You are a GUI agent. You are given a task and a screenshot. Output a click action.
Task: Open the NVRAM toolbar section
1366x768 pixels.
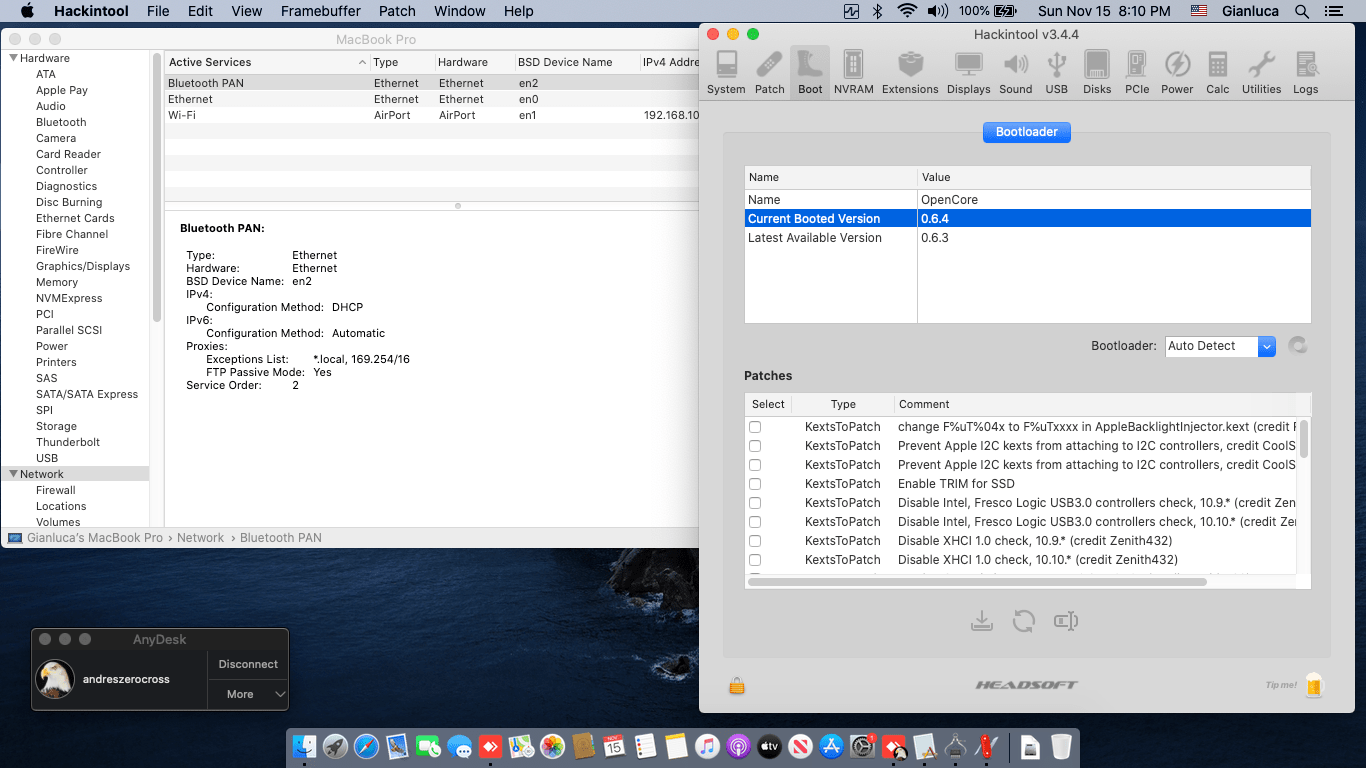(x=853, y=72)
